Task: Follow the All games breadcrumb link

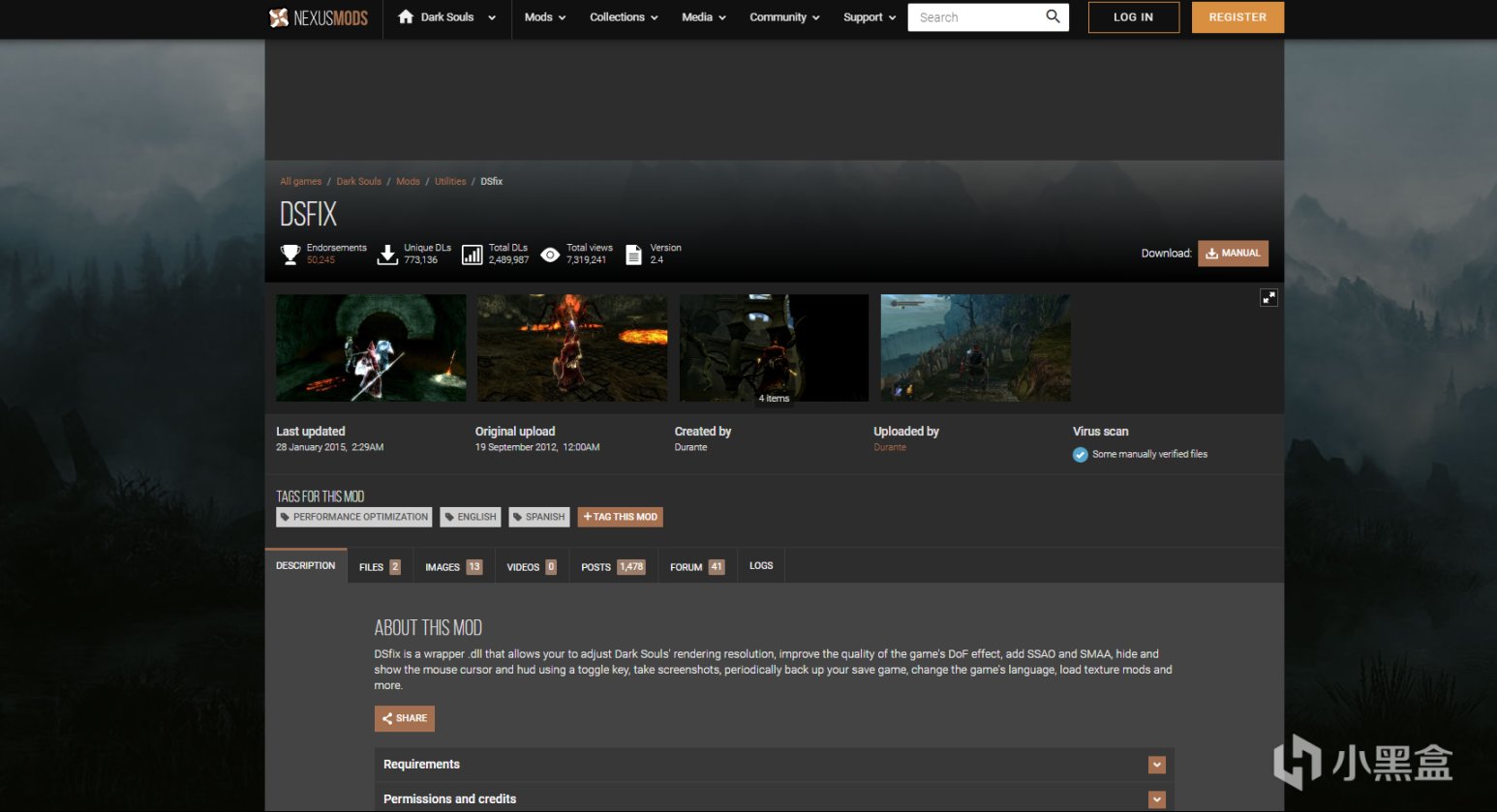Action: click(301, 181)
